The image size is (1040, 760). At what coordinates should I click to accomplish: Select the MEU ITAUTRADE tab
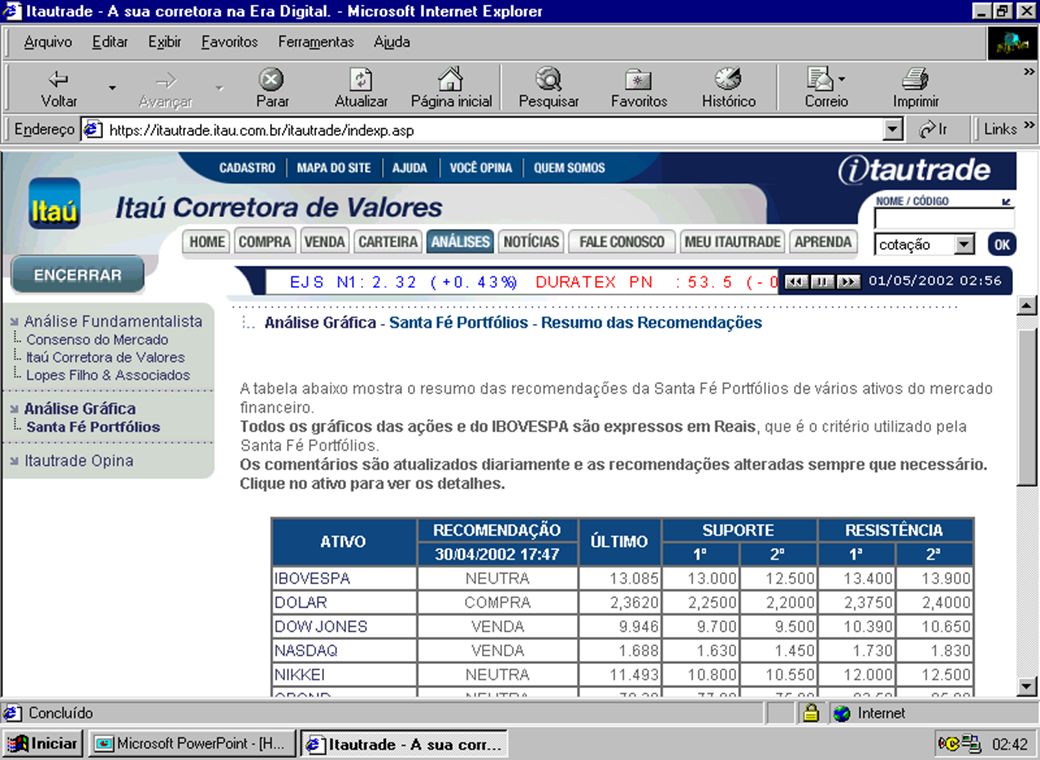(732, 242)
